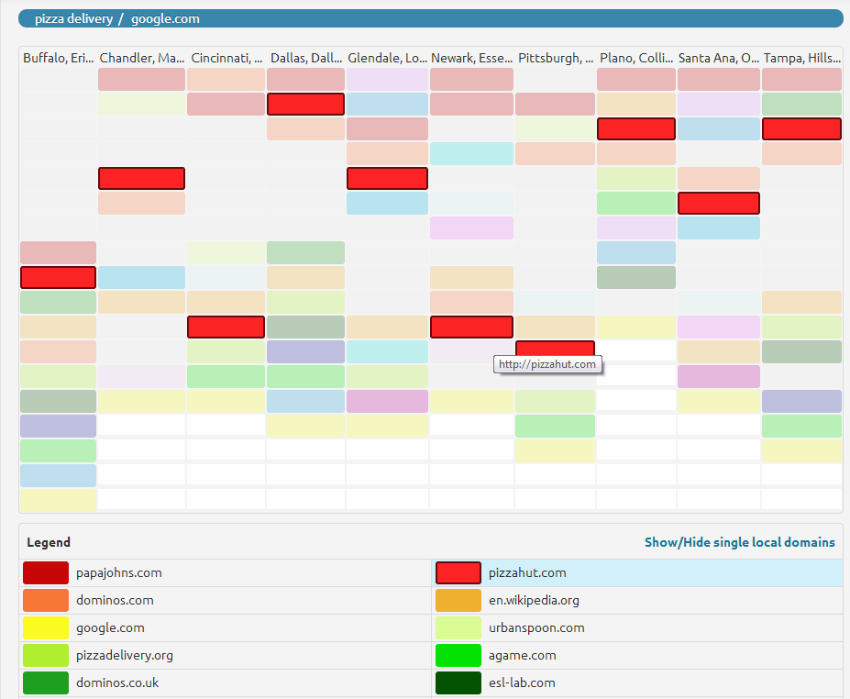The height and width of the screenshot is (699, 850).
Task: Select the highlighted red cell under Newark
Action: click(x=472, y=327)
